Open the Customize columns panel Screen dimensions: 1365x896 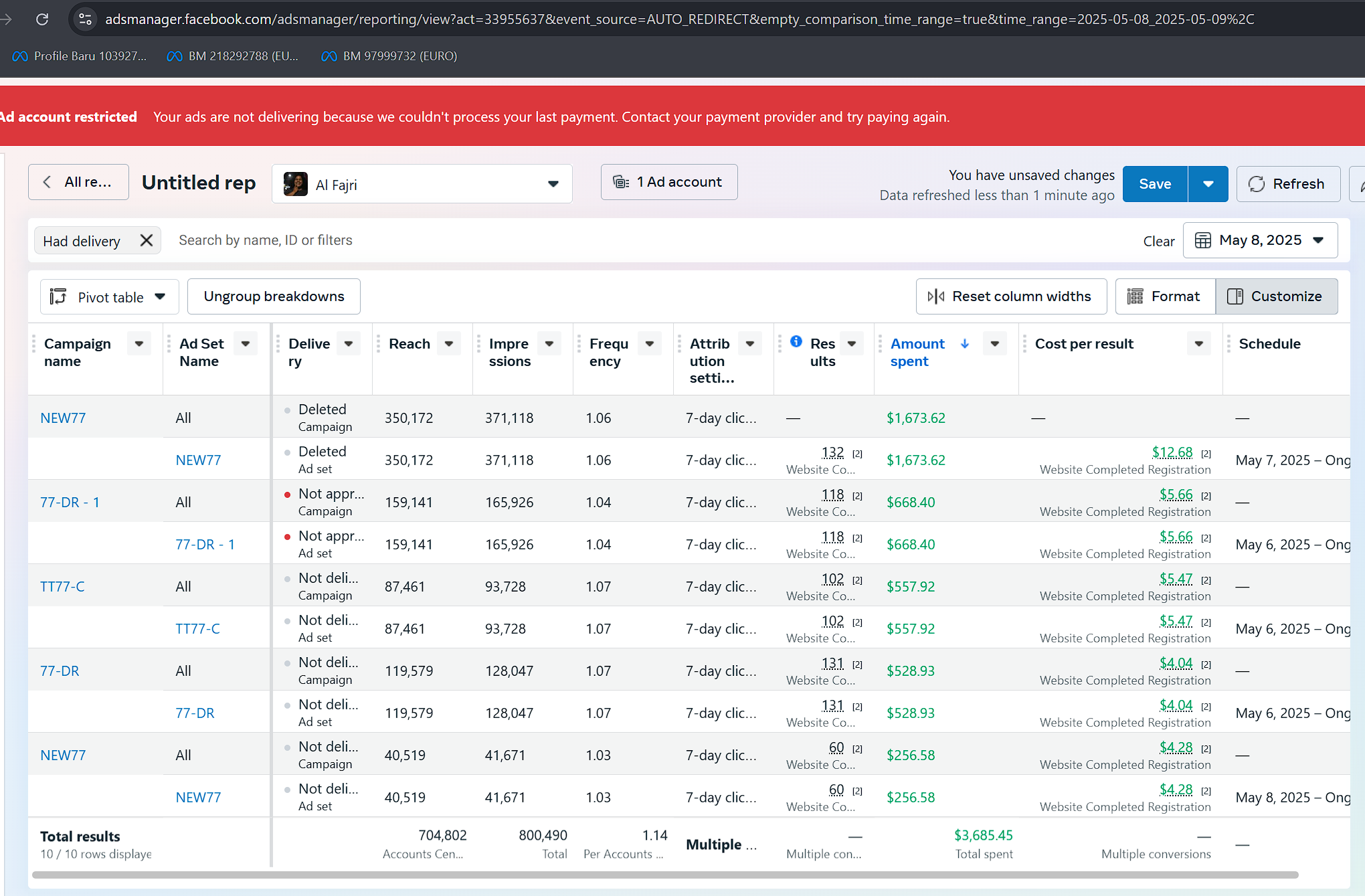point(1276,296)
